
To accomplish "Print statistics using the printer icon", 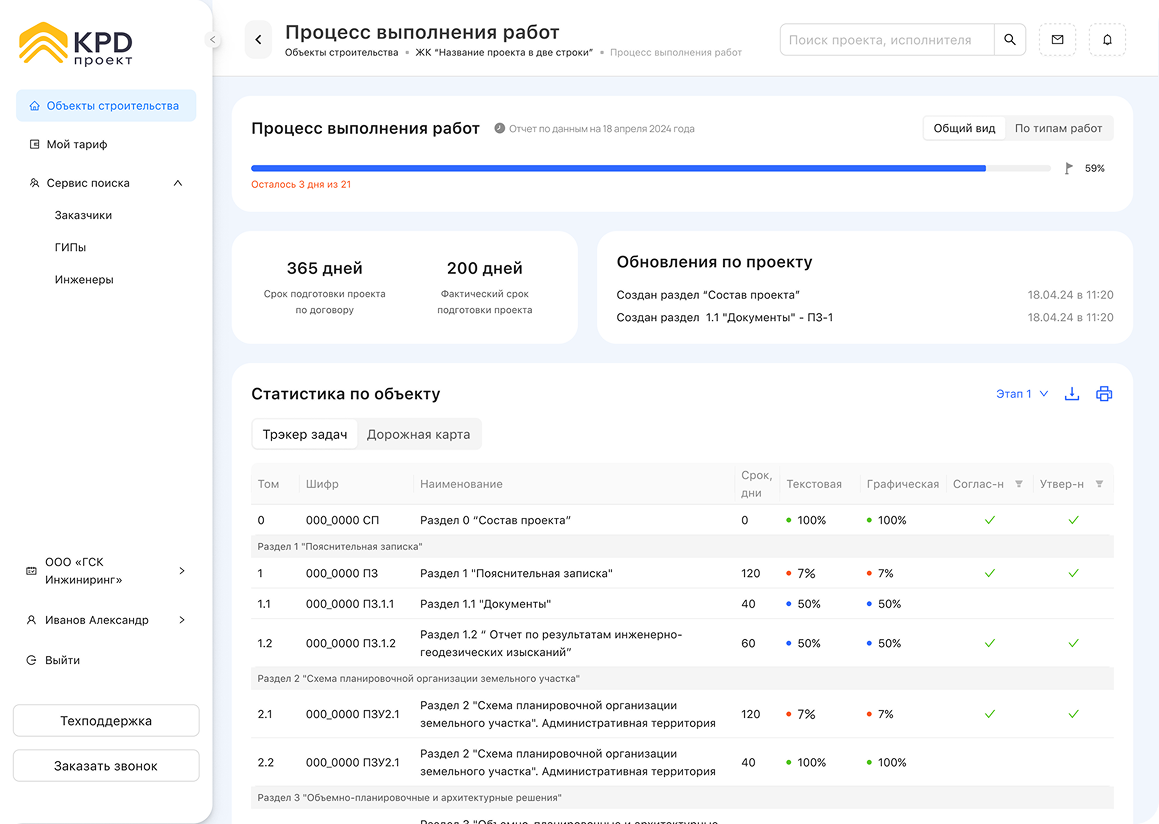I will 1104,394.
